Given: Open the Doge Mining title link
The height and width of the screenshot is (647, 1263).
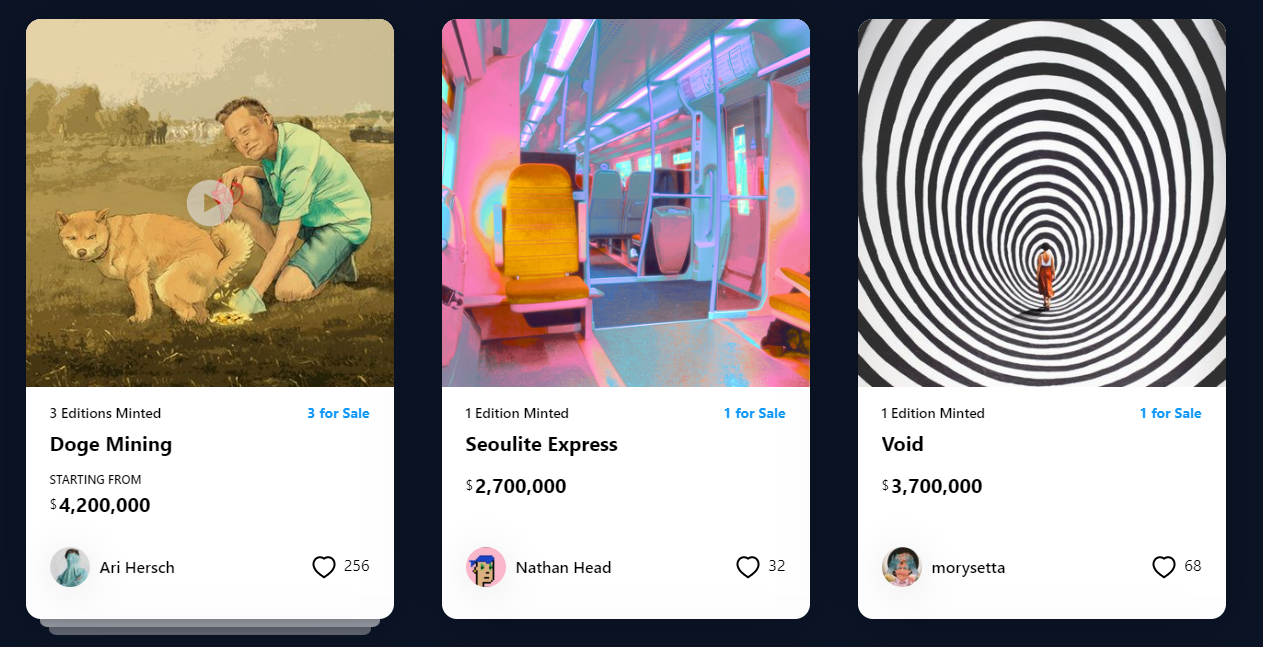Looking at the screenshot, I should tap(111, 444).
